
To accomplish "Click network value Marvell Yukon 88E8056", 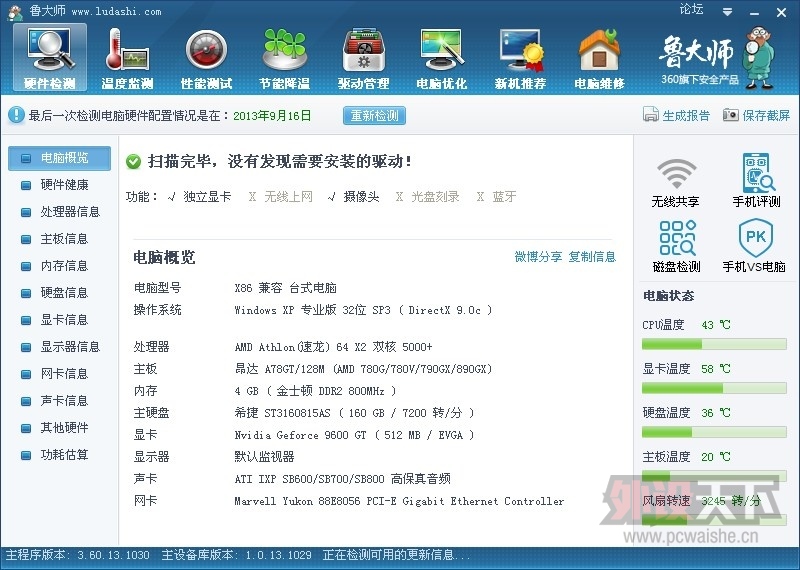I will pyautogui.click(x=399, y=501).
